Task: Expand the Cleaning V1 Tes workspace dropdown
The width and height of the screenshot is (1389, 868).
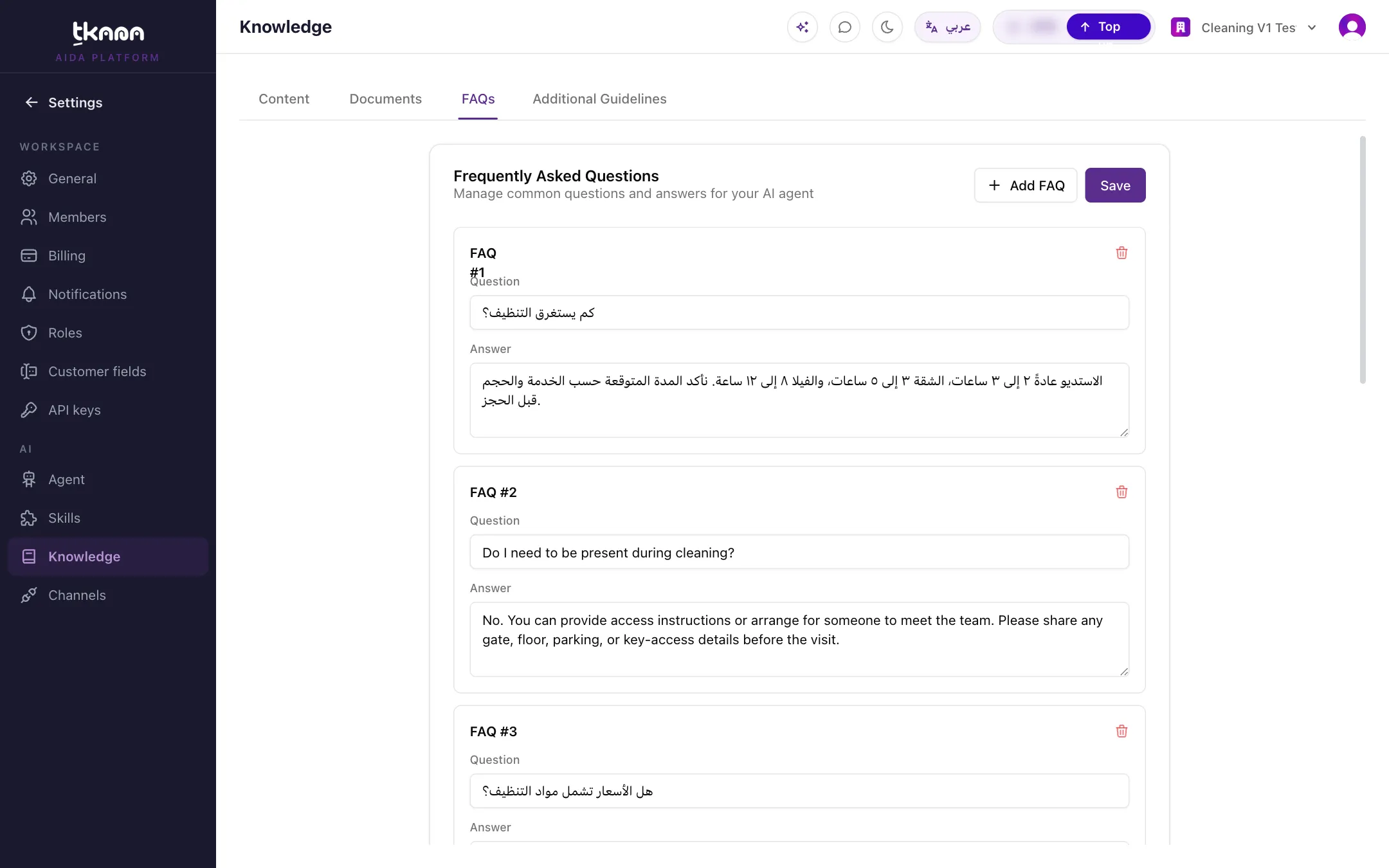Action: [1244, 28]
